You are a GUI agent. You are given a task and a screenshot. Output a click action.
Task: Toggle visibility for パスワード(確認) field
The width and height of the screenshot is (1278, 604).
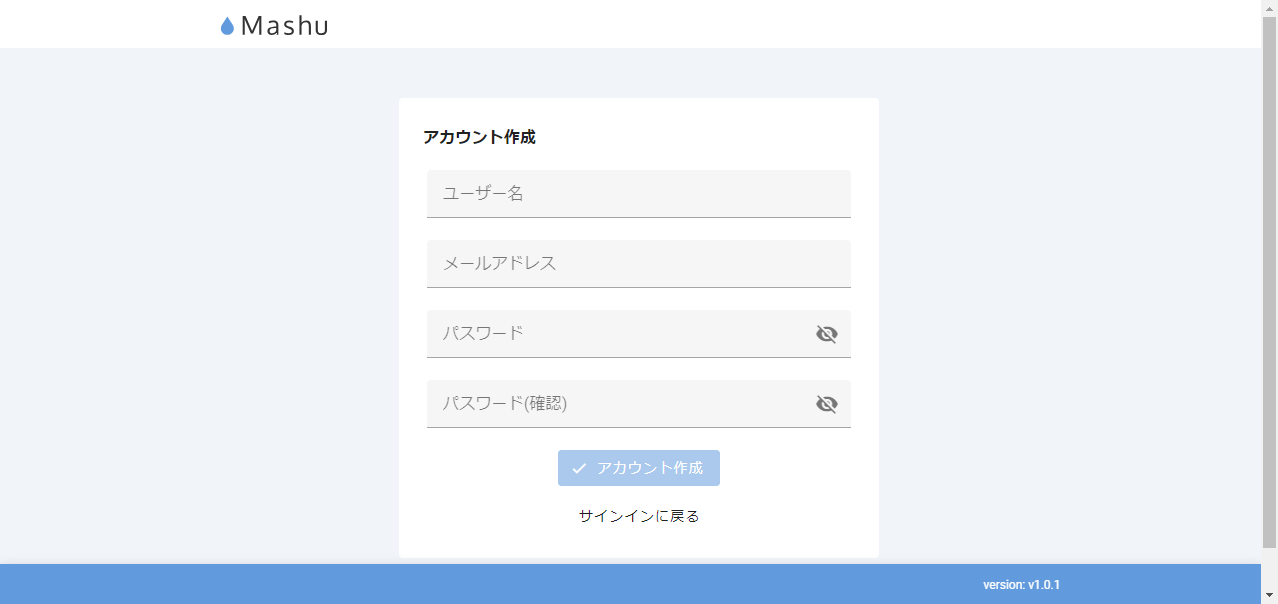pyautogui.click(x=826, y=404)
